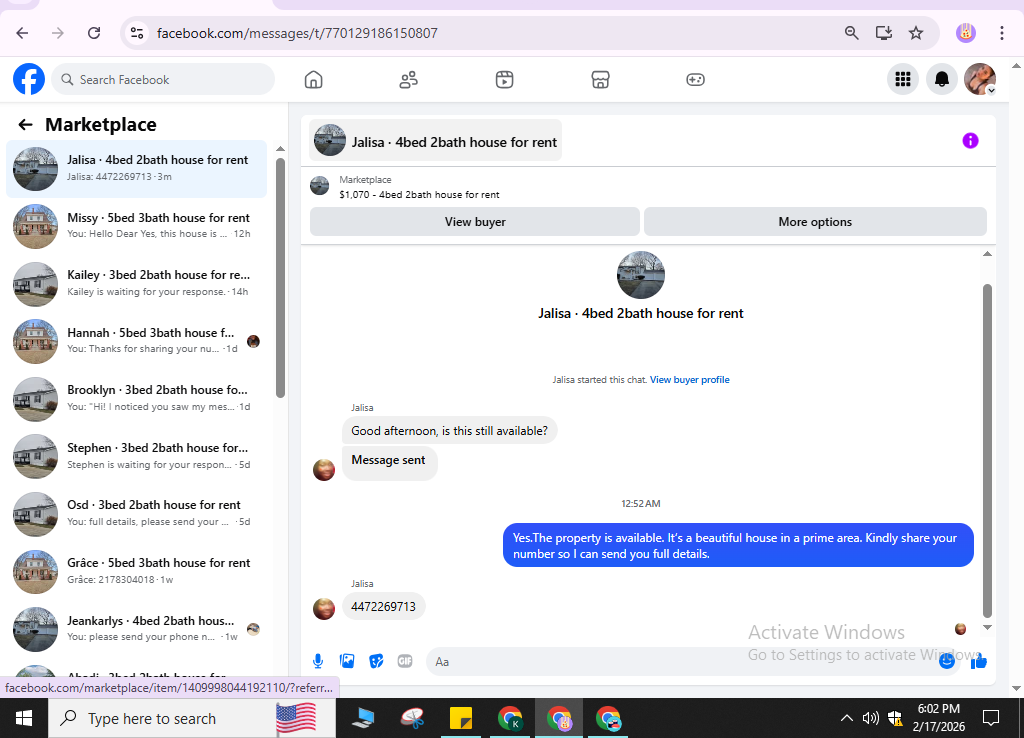The height and width of the screenshot is (738, 1024).
Task: Focus the Search Facebook field
Action: [x=163, y=80]
